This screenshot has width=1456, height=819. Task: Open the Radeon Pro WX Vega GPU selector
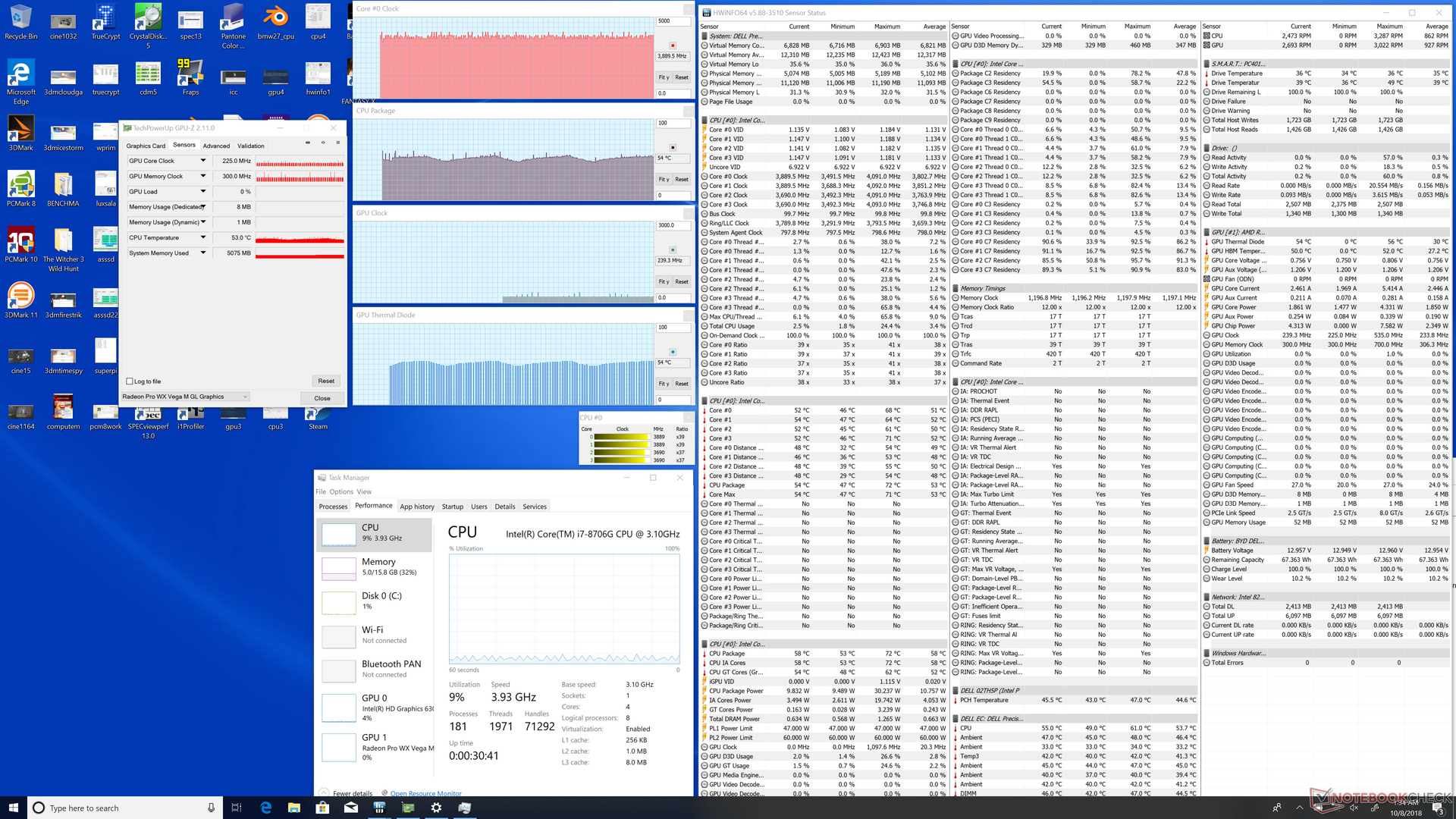pos(186,397)
